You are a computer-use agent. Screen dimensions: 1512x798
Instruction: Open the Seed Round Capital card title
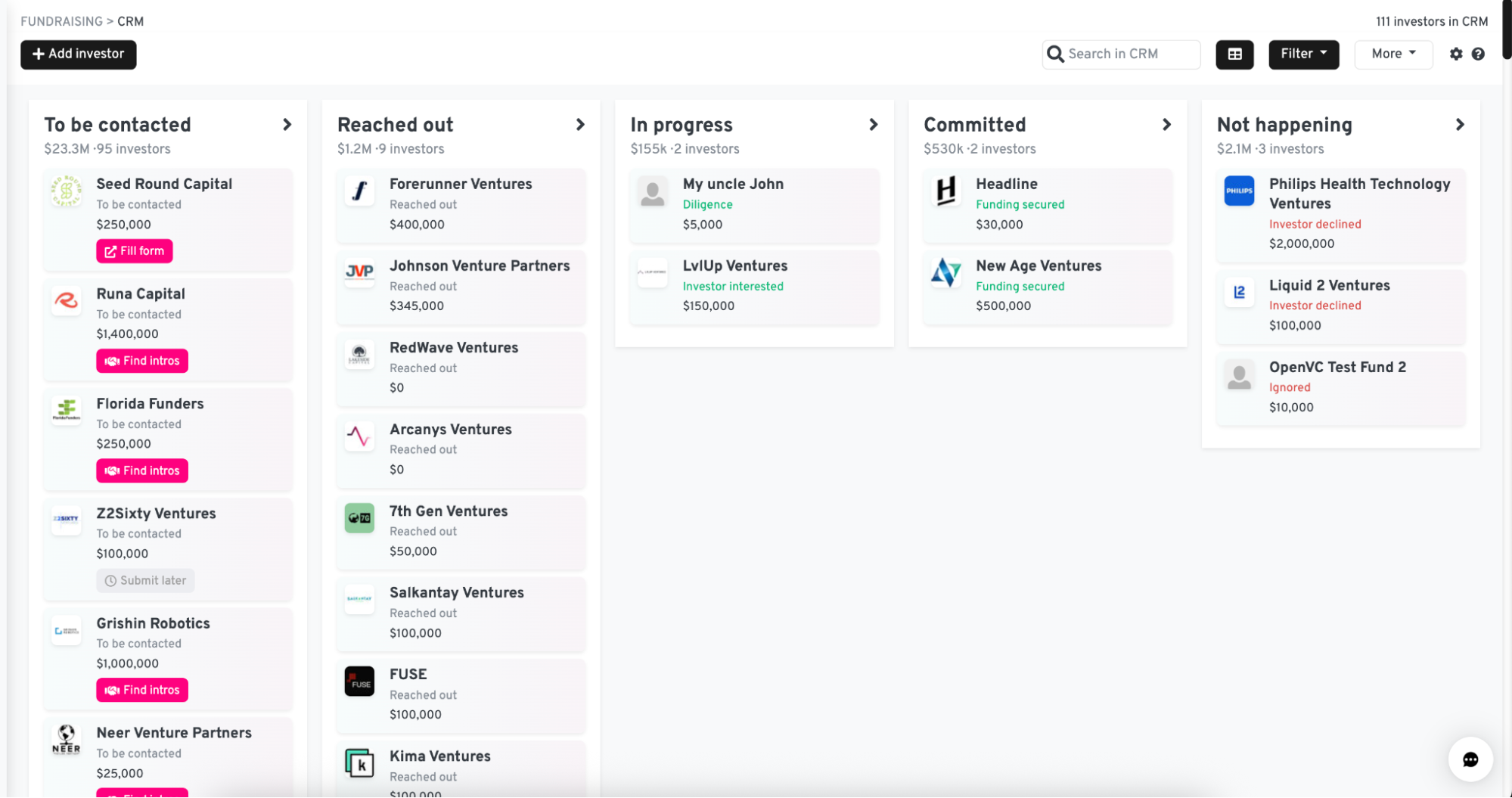click(x=164, y=184)
